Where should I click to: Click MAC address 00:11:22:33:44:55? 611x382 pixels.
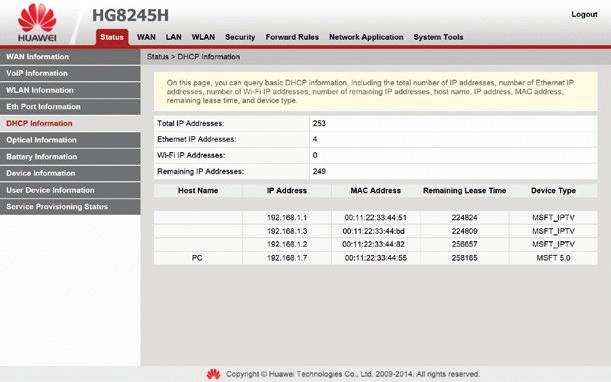[376, 258]
